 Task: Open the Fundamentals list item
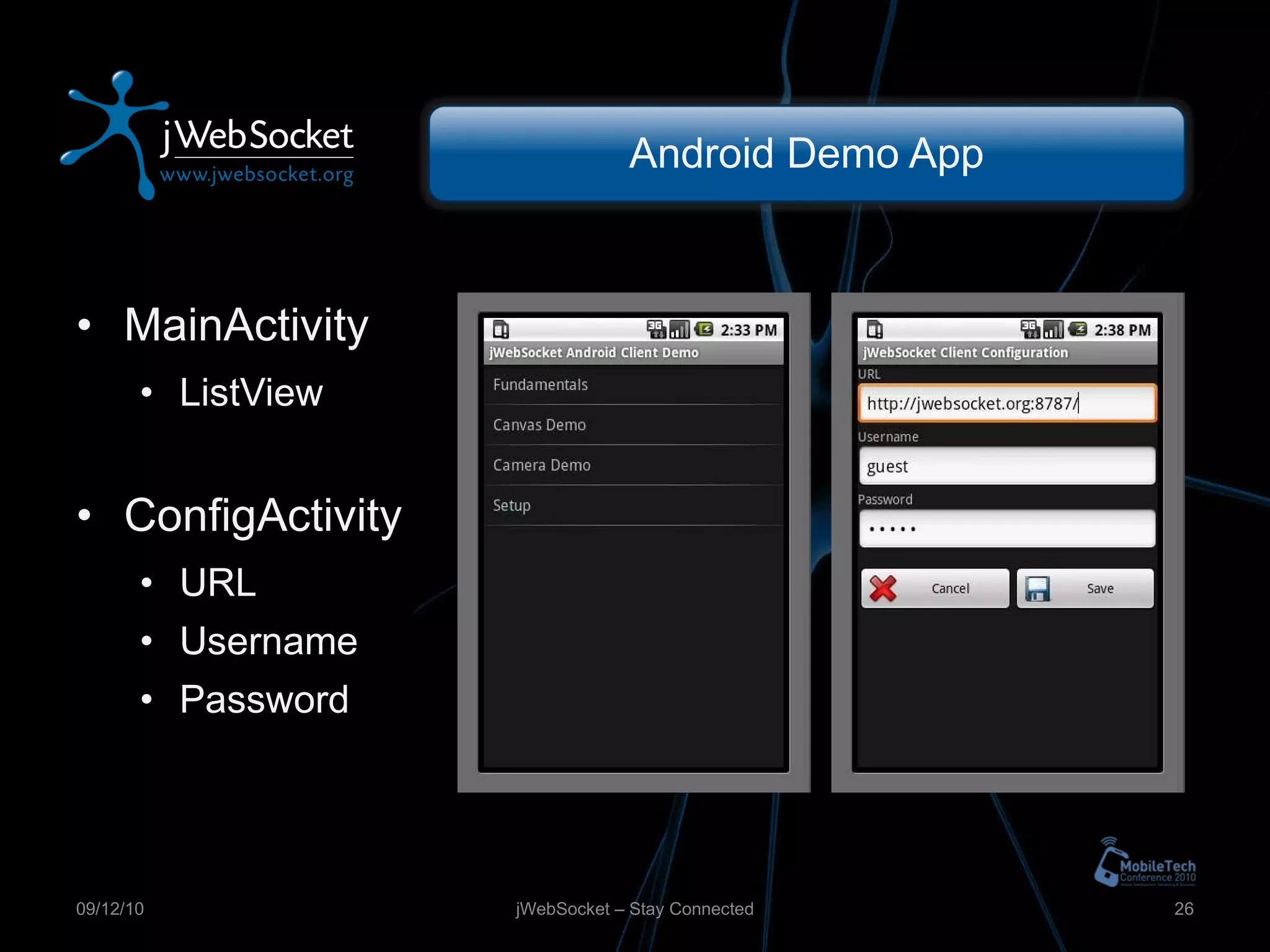click(x=634, y=385)
